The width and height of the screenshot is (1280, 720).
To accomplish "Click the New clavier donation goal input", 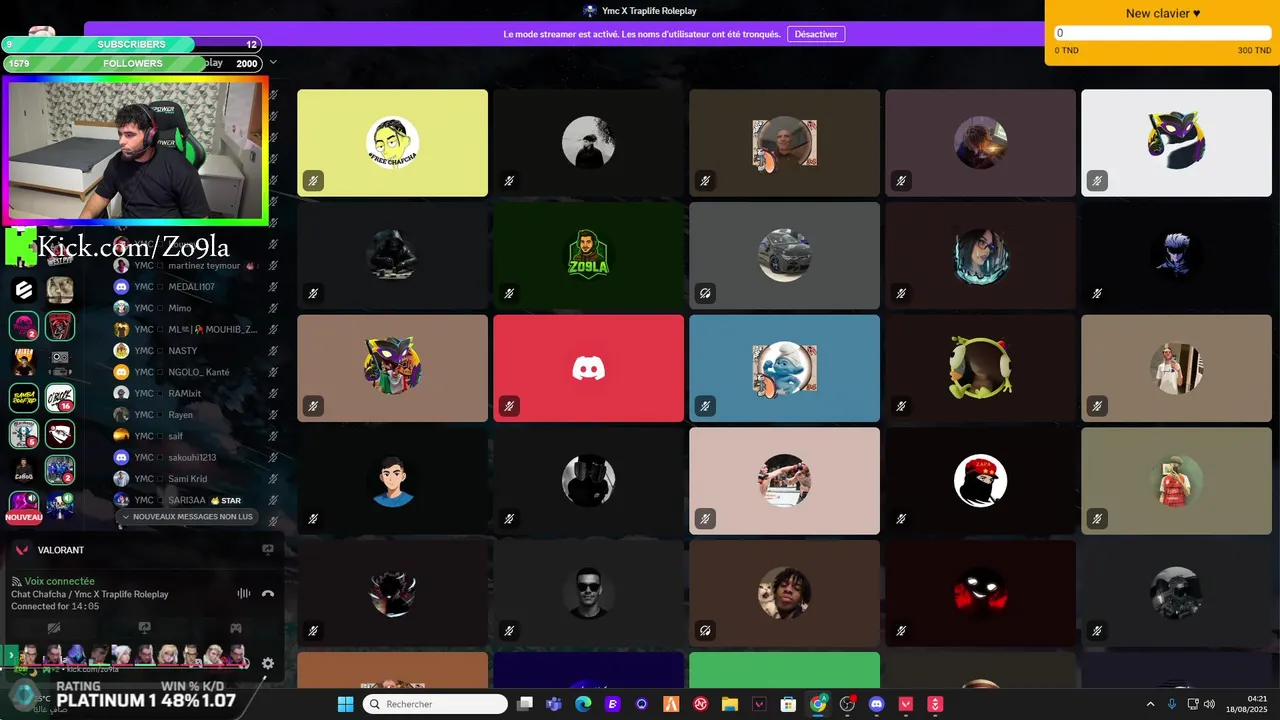I will (1162, 33).
